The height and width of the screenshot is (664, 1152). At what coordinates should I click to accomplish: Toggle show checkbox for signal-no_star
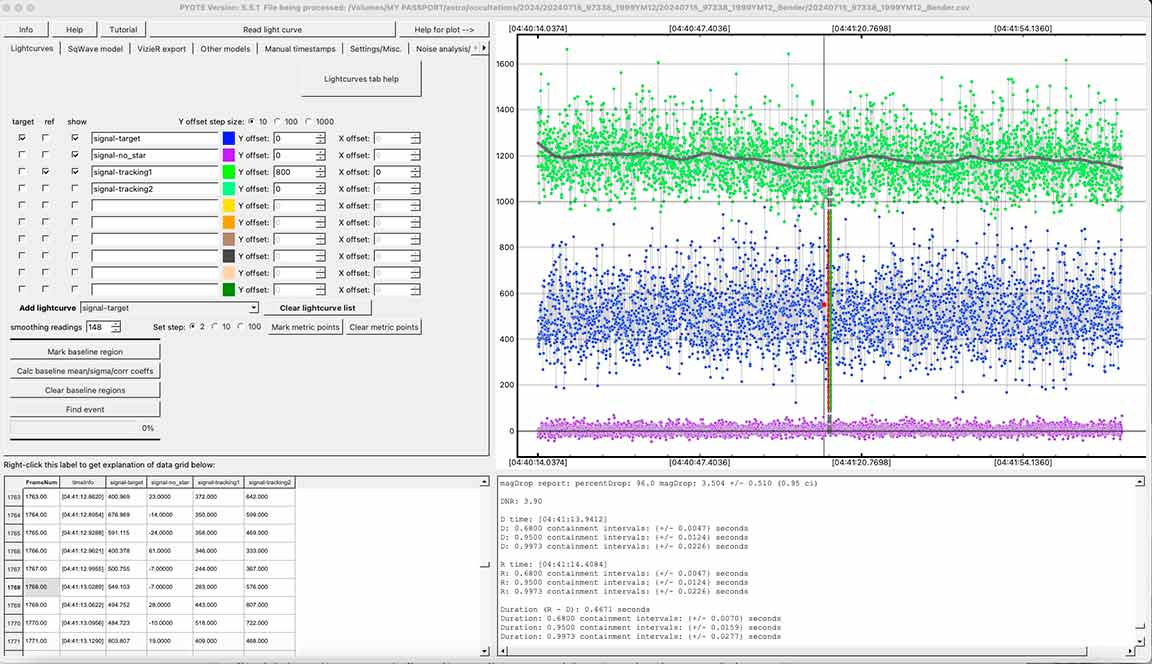point(75,155)
